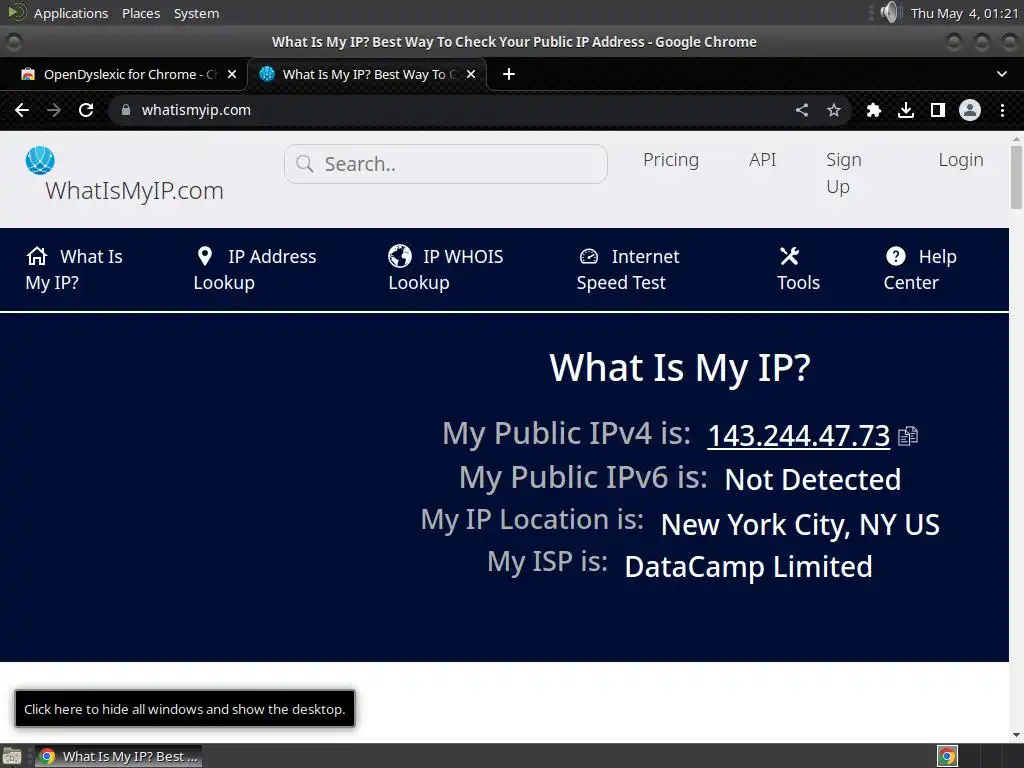The height and width of the screenshot is (768, 1024).
Task: Click the DataCamp Limited ISP text
Action: point(748,567)
